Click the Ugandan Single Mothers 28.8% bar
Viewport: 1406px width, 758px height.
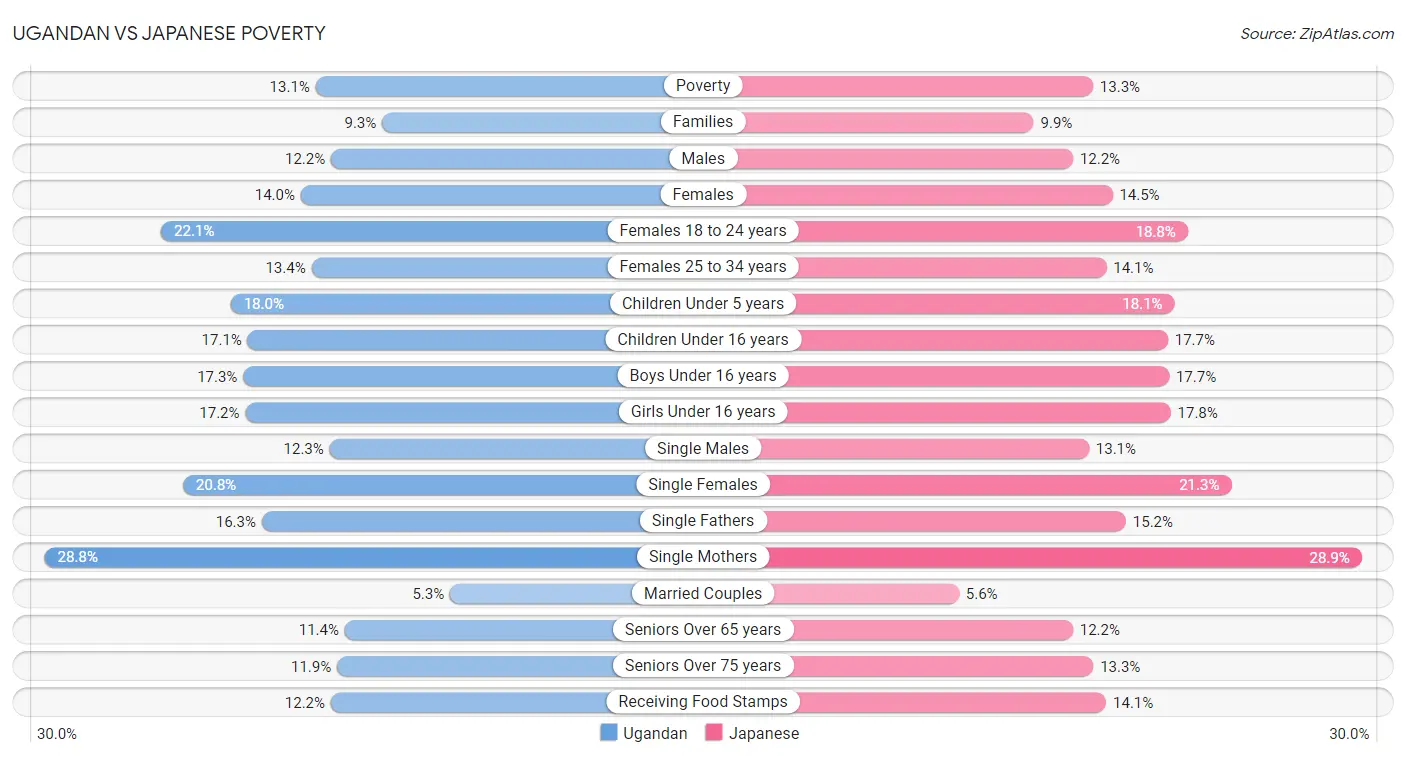[x=373, y=557]
